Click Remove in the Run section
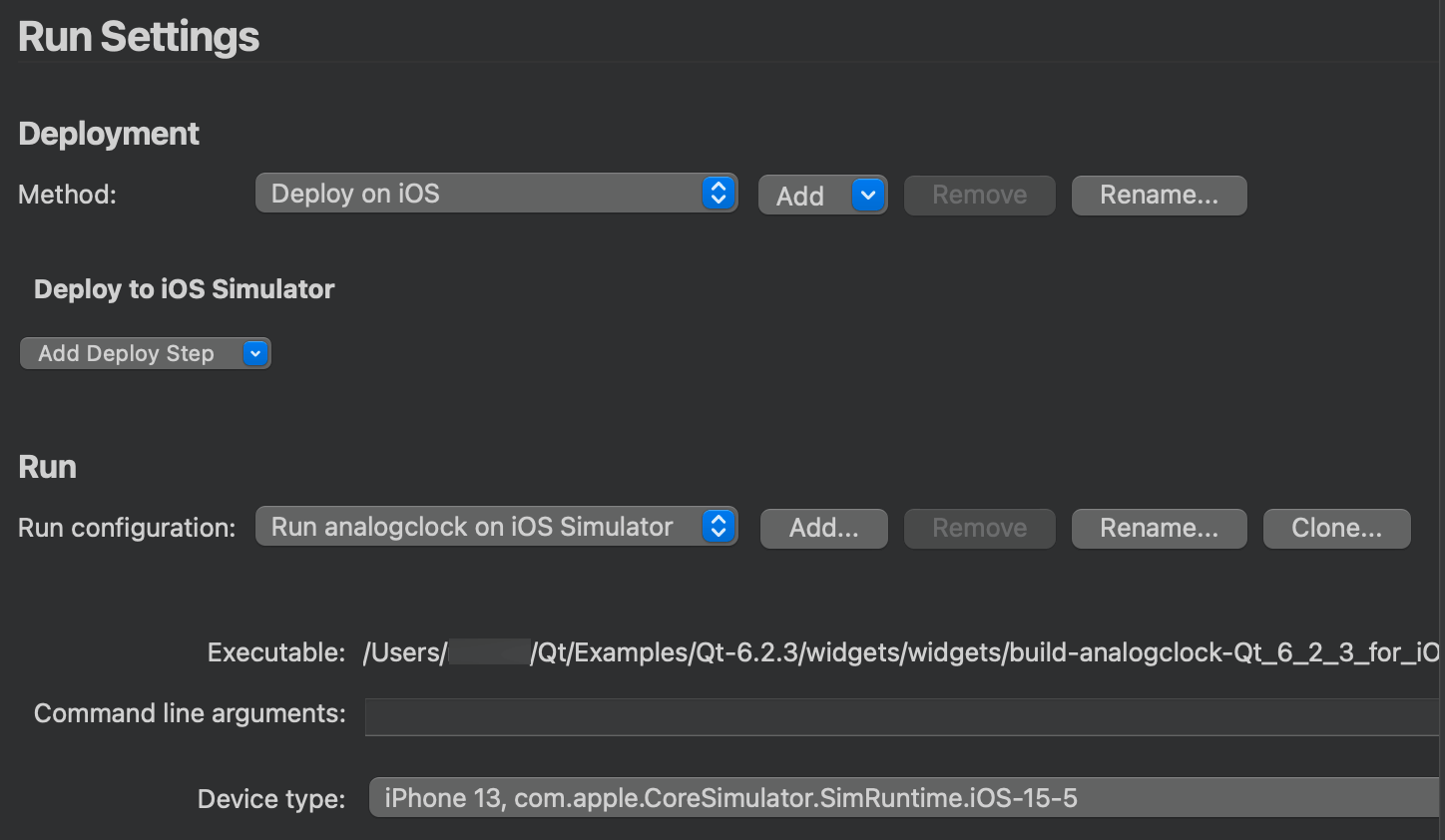1445x840 pixels. click(x=979, y=528)
